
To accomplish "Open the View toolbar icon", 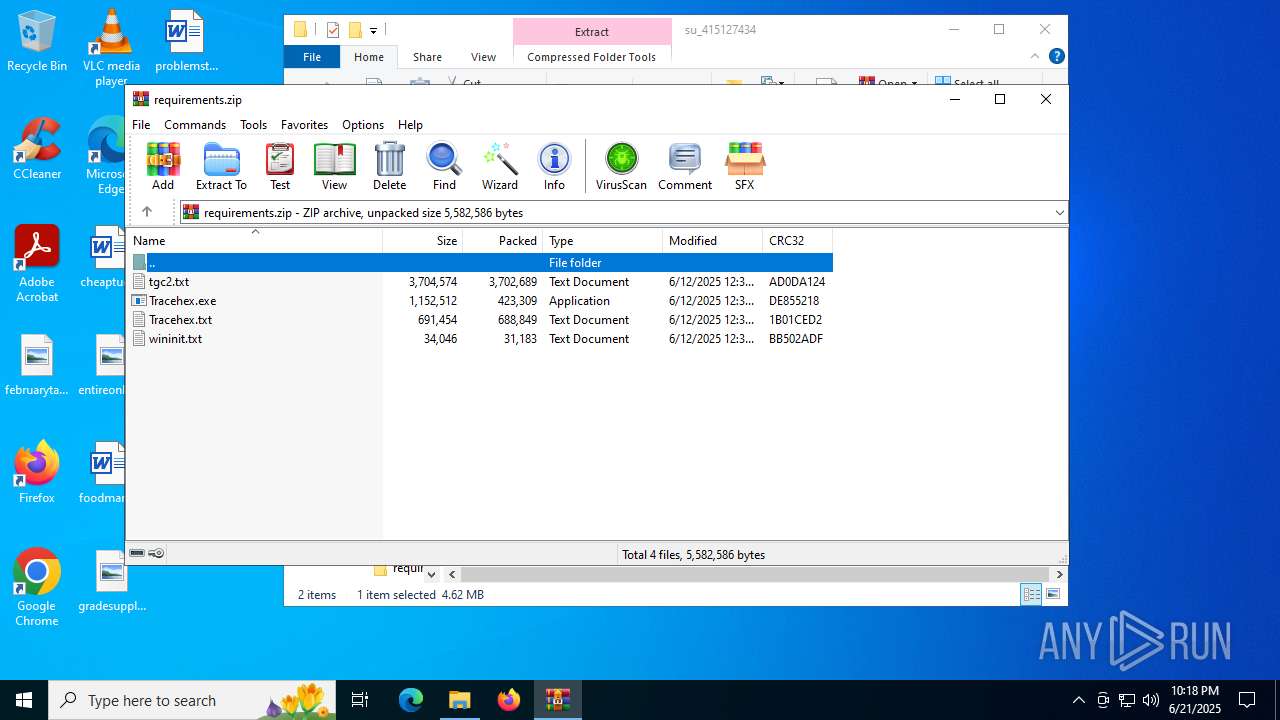I will tap(334, 166).
